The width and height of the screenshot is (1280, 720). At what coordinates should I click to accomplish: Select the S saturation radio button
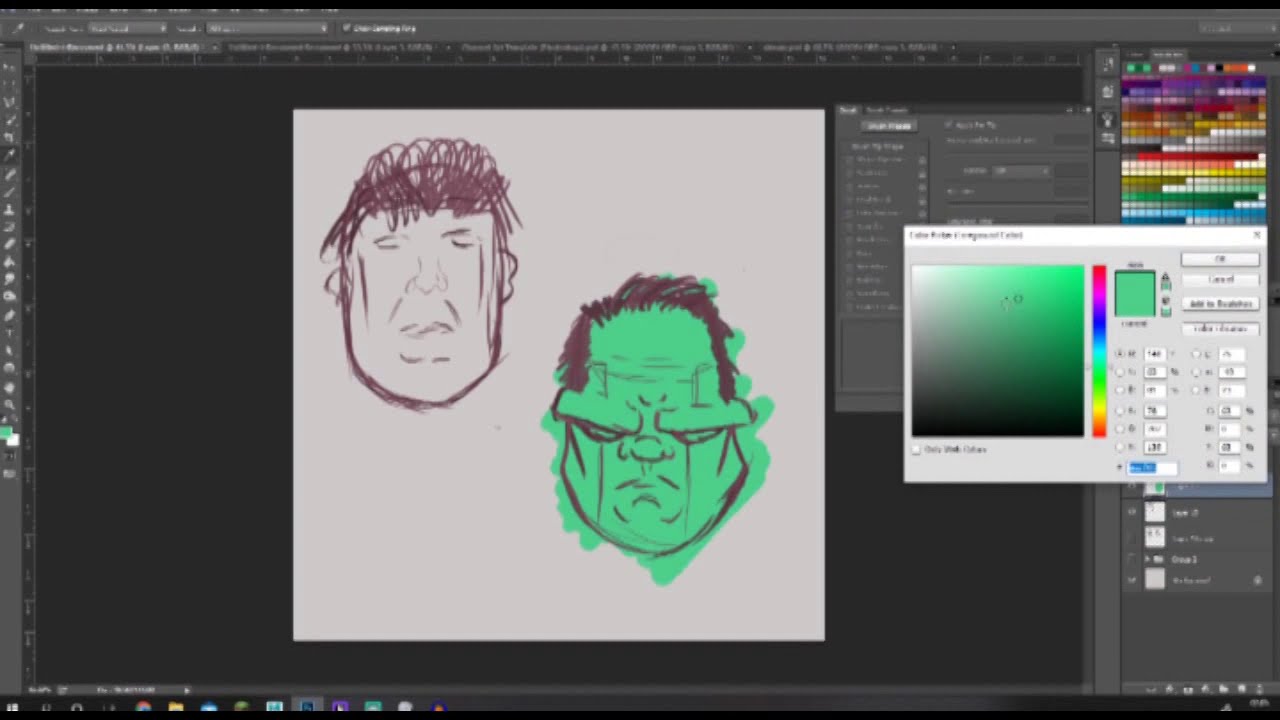point(1120,372)
